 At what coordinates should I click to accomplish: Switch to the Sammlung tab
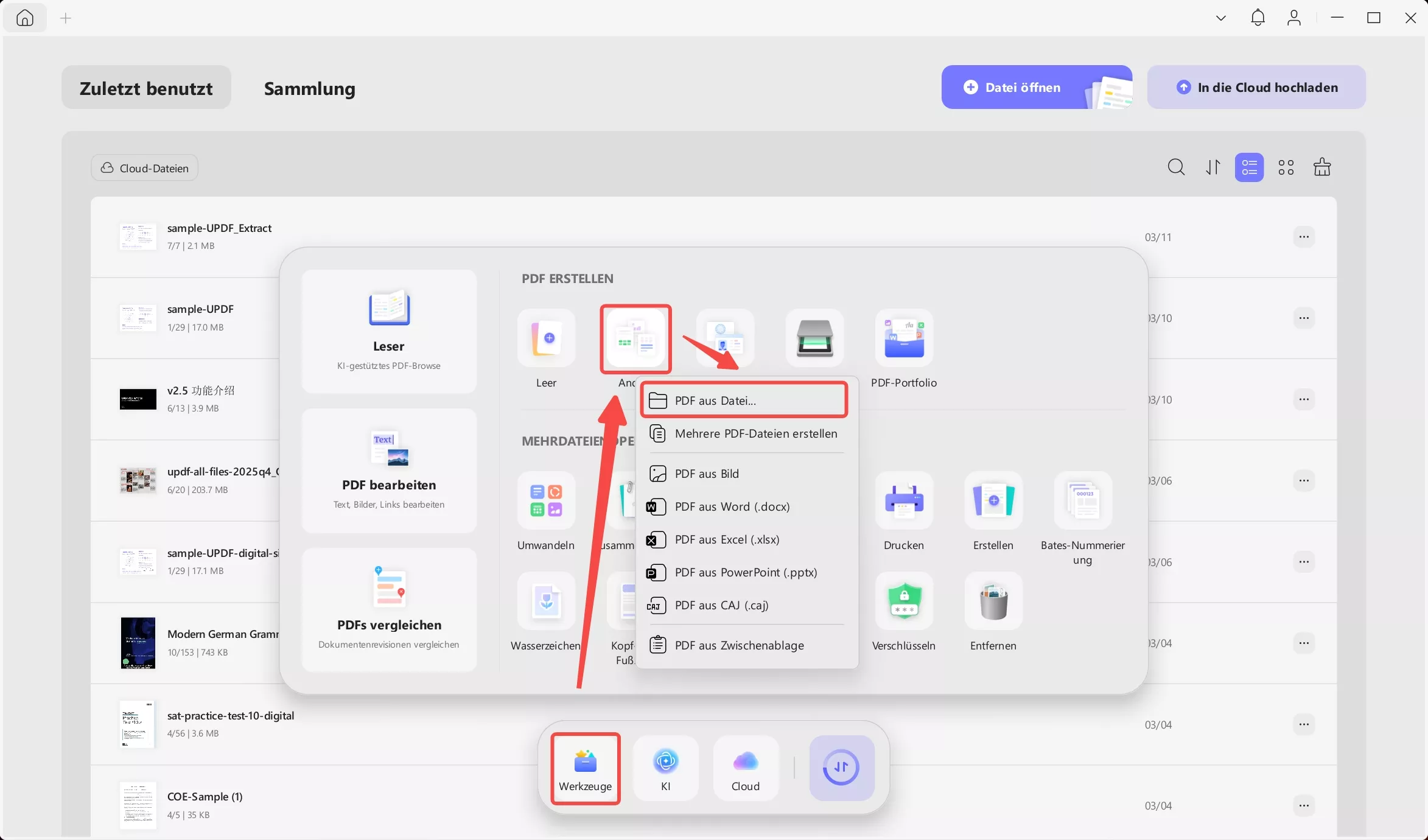point(309,89)
